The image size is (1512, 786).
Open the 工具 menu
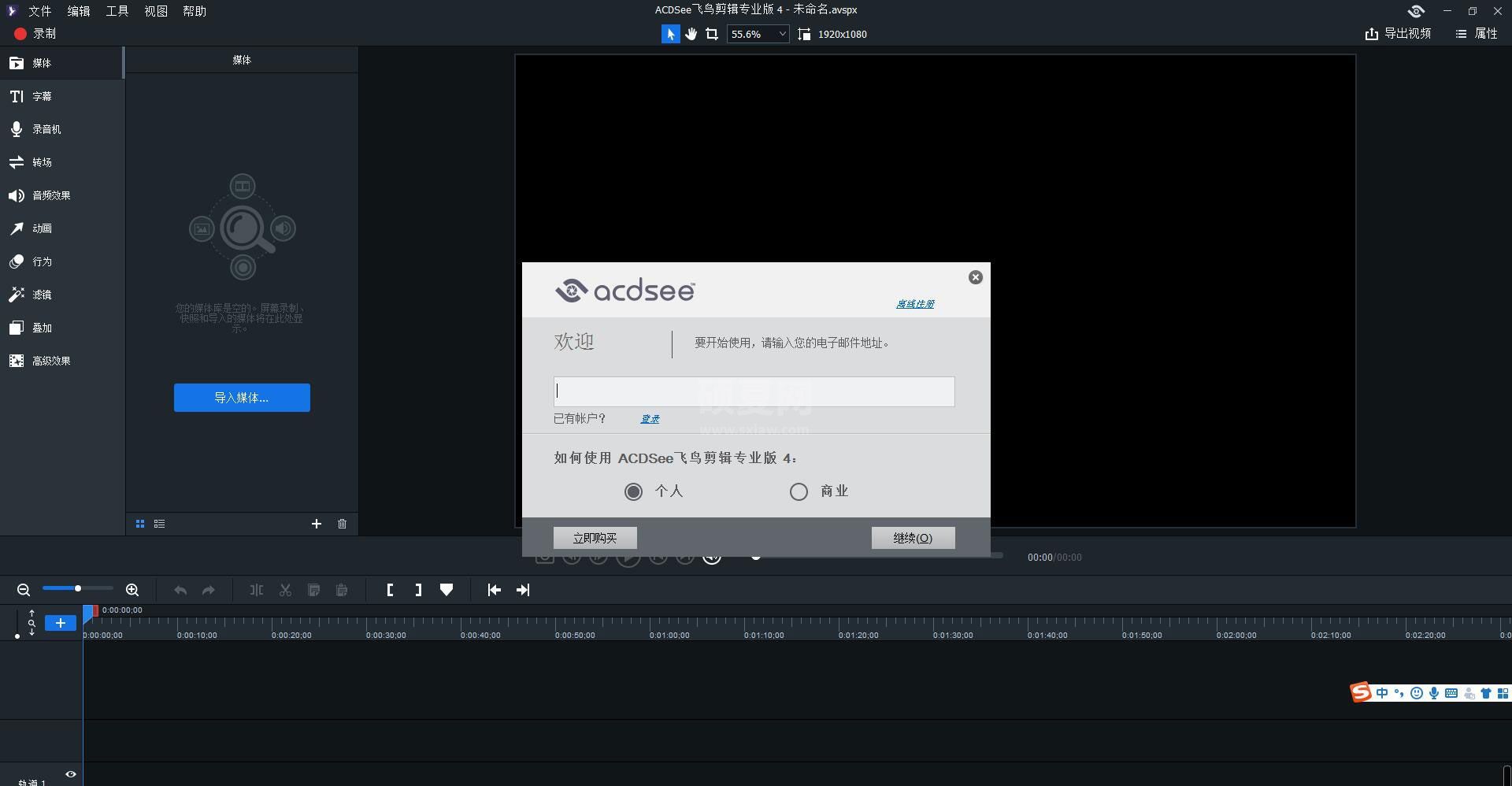[117, 11]
